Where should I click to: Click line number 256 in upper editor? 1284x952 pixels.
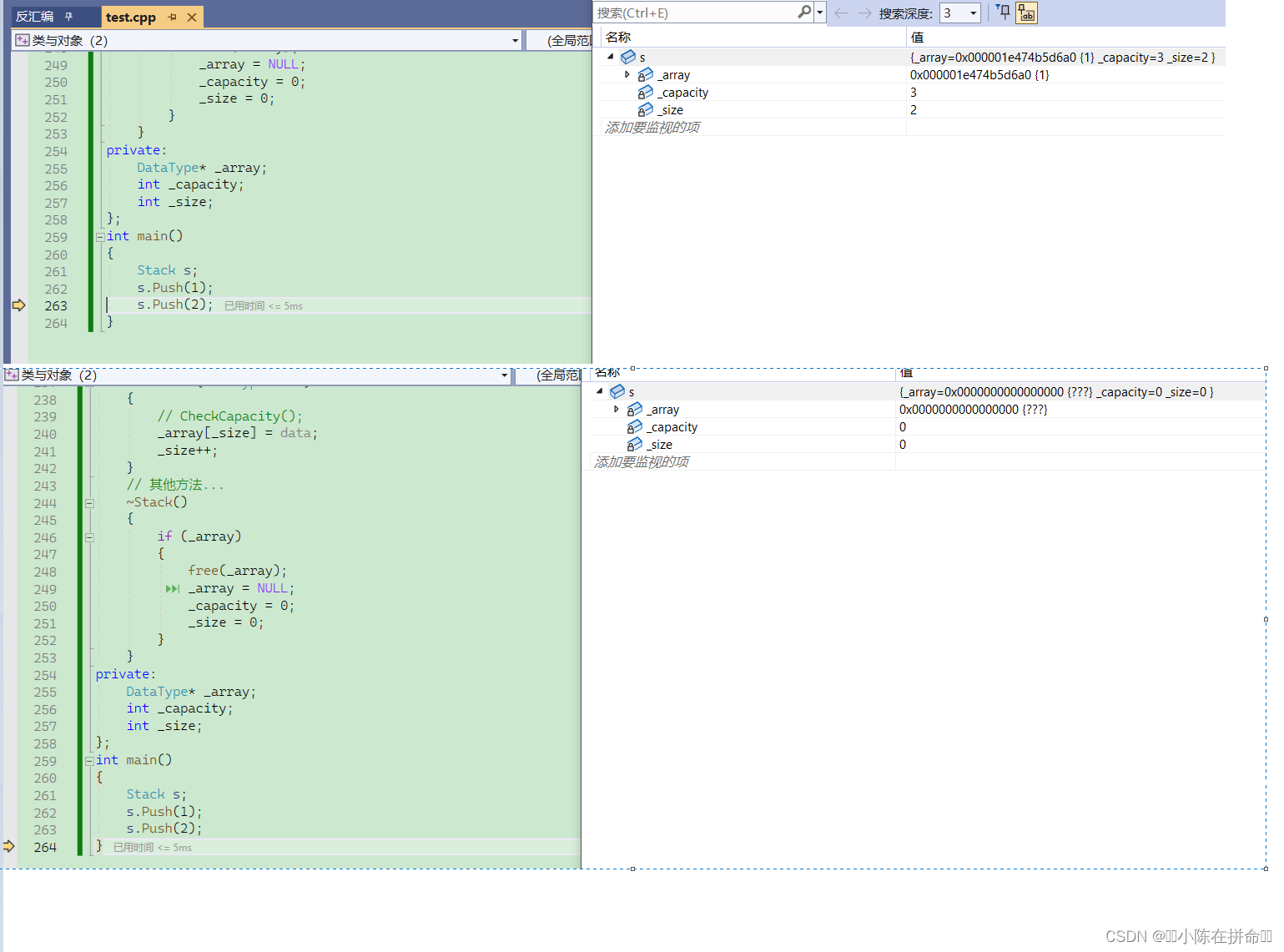pyautogui.click(x=56, y=185)
